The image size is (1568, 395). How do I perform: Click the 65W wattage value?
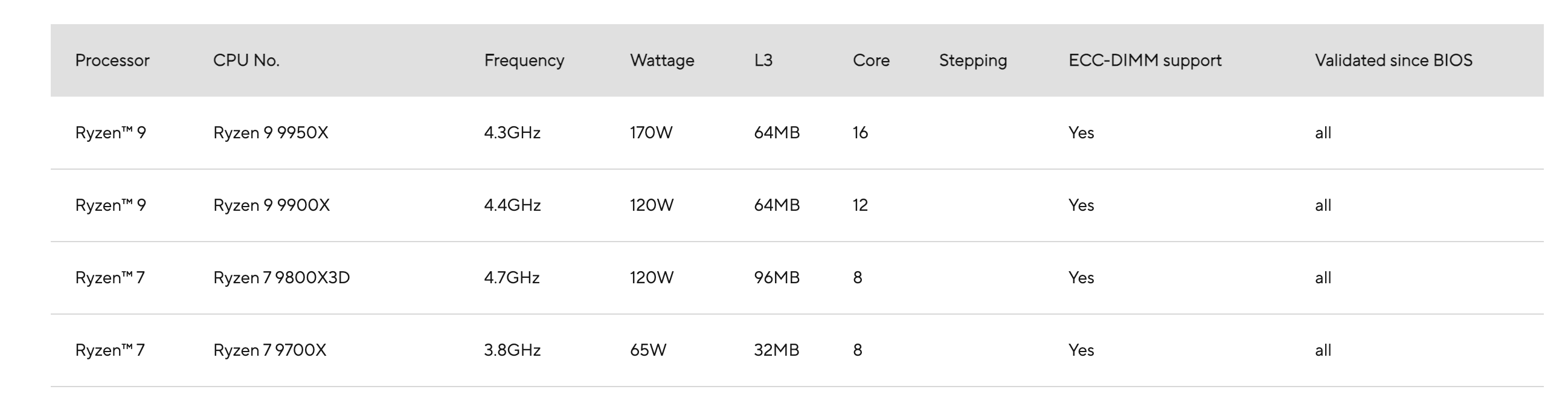tap(647, 350)
